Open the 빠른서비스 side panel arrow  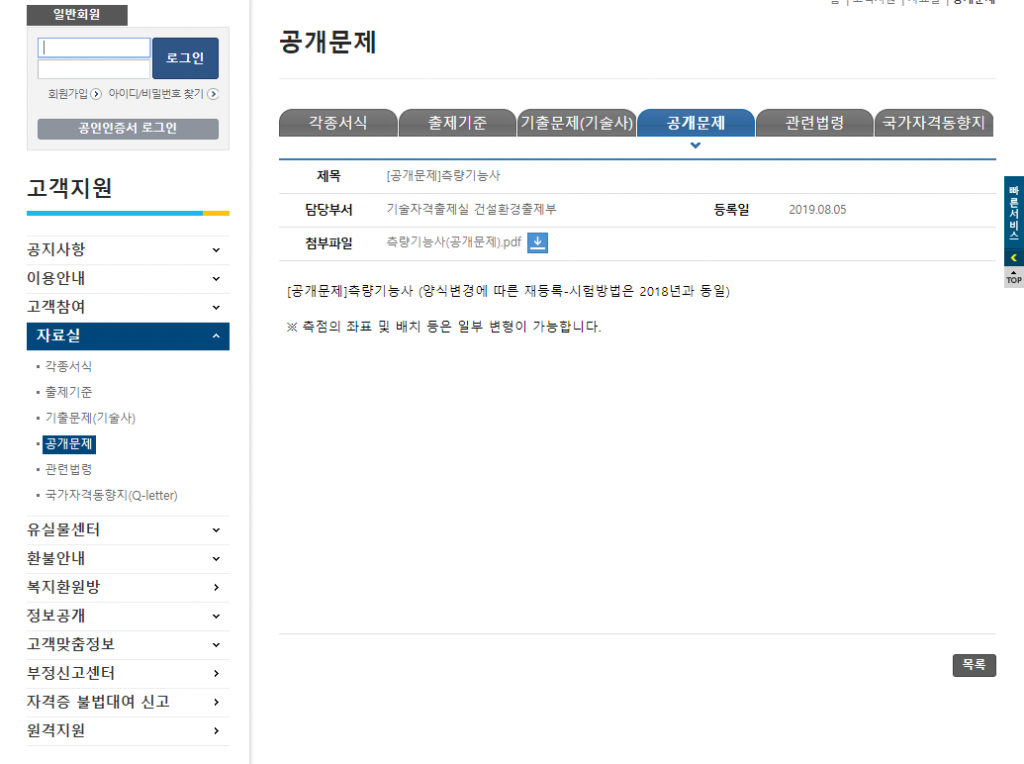[1013, 258]
